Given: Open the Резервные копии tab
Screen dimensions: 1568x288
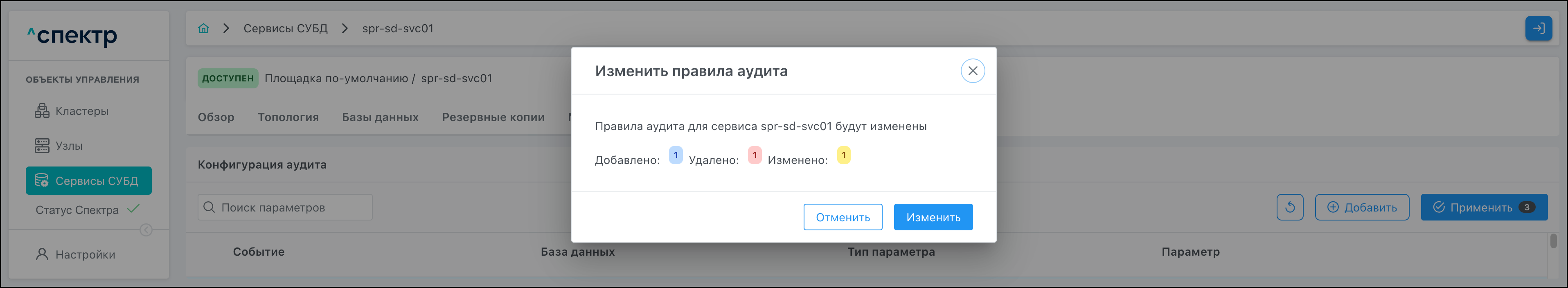Looking at the screenshot, I should (493, 117).
